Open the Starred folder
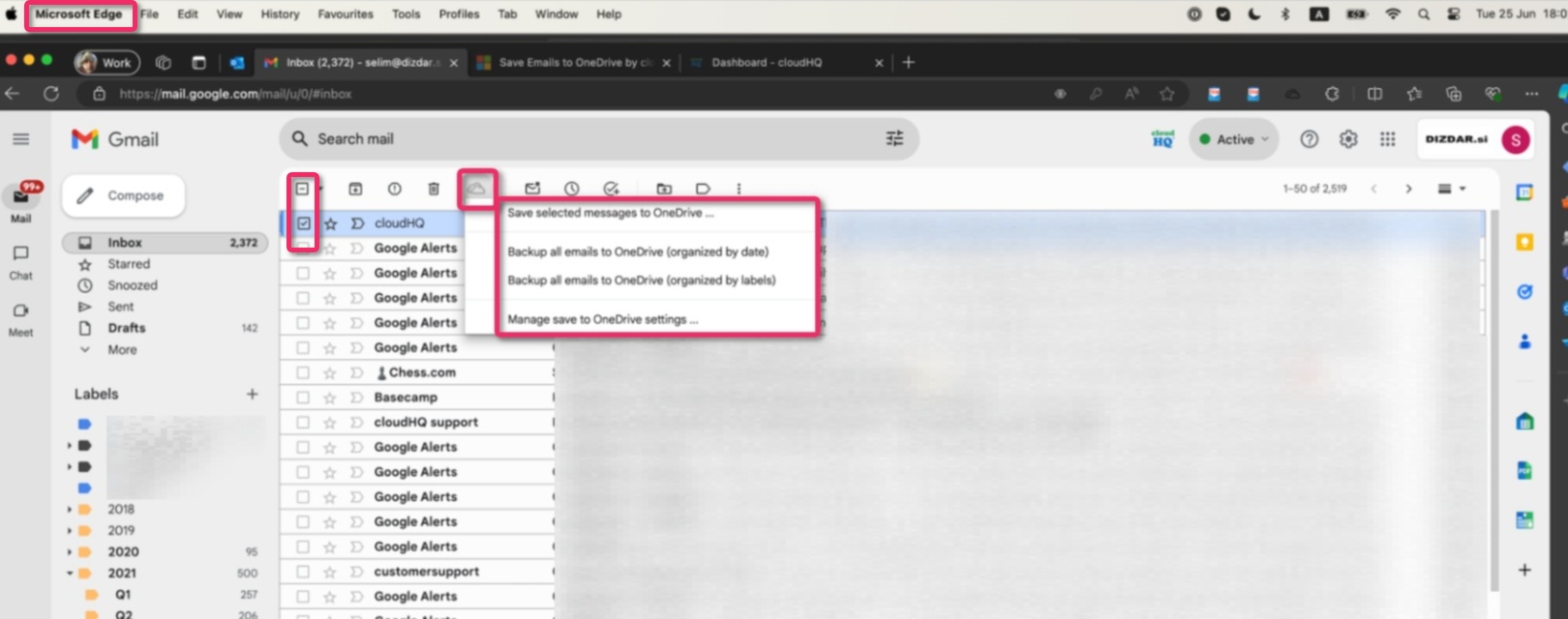Screen dimensions: 1568x619 pos(129,264)
